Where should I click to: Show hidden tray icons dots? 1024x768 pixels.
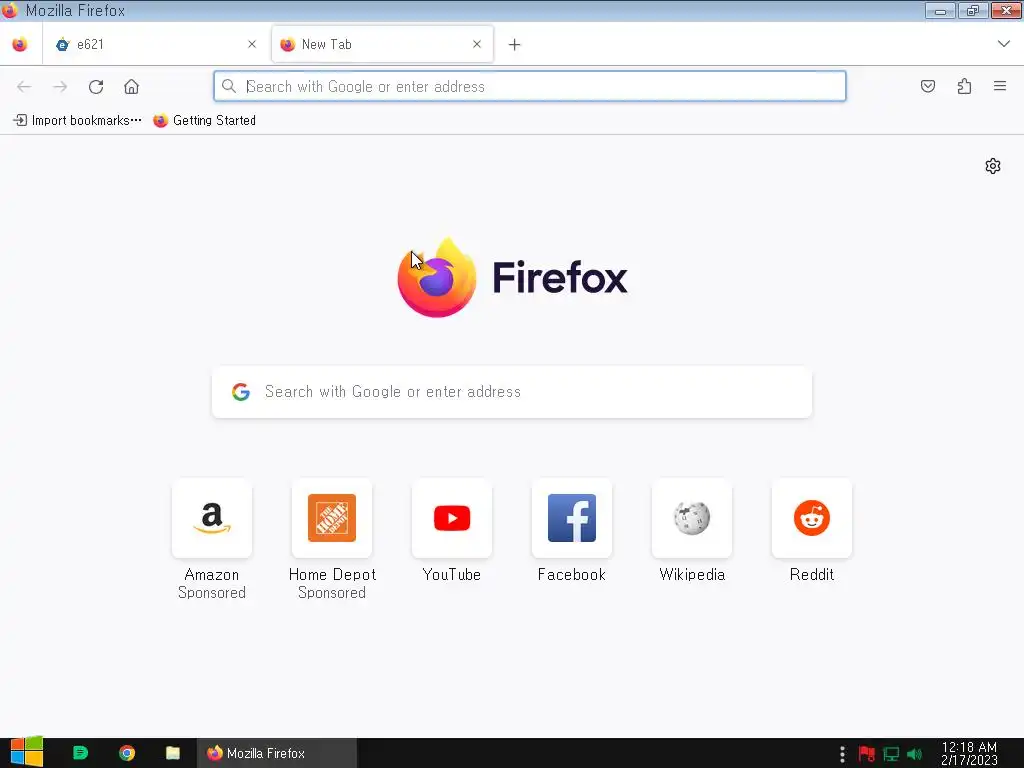(x=842, y=754)
